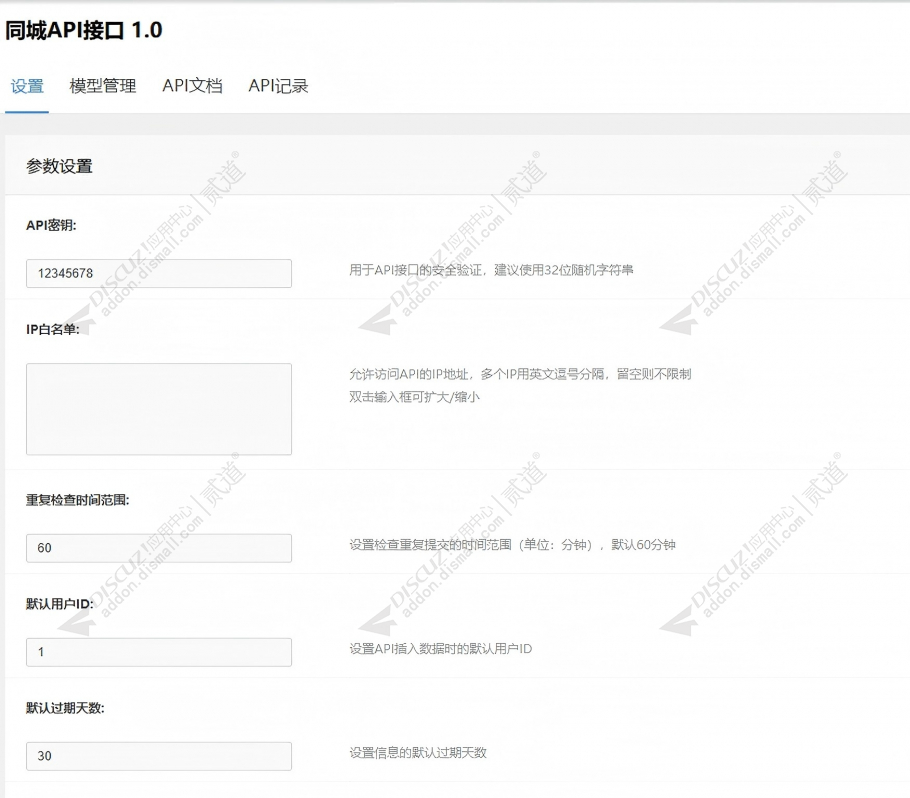Open the API文档 tab

point(192,86)
